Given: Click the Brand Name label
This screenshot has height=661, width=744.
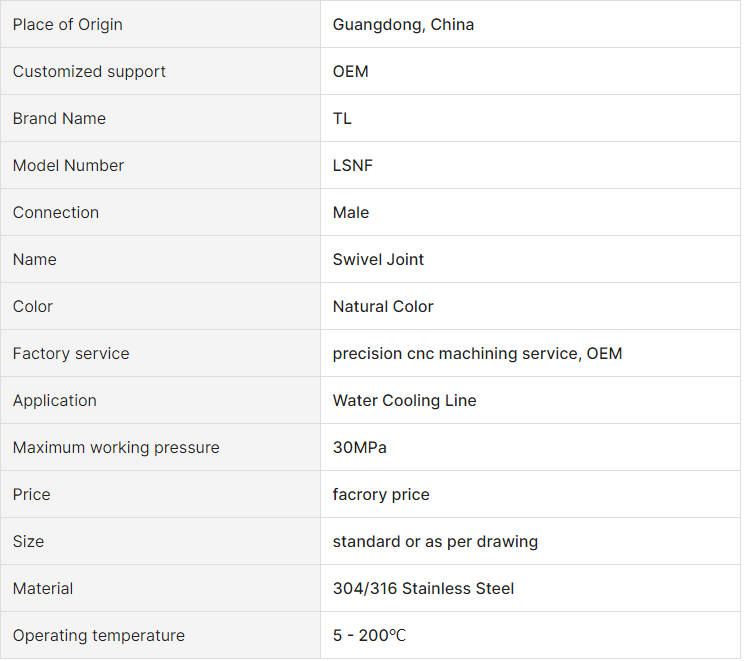Looking at the screenshot, I should pos(59,119).
